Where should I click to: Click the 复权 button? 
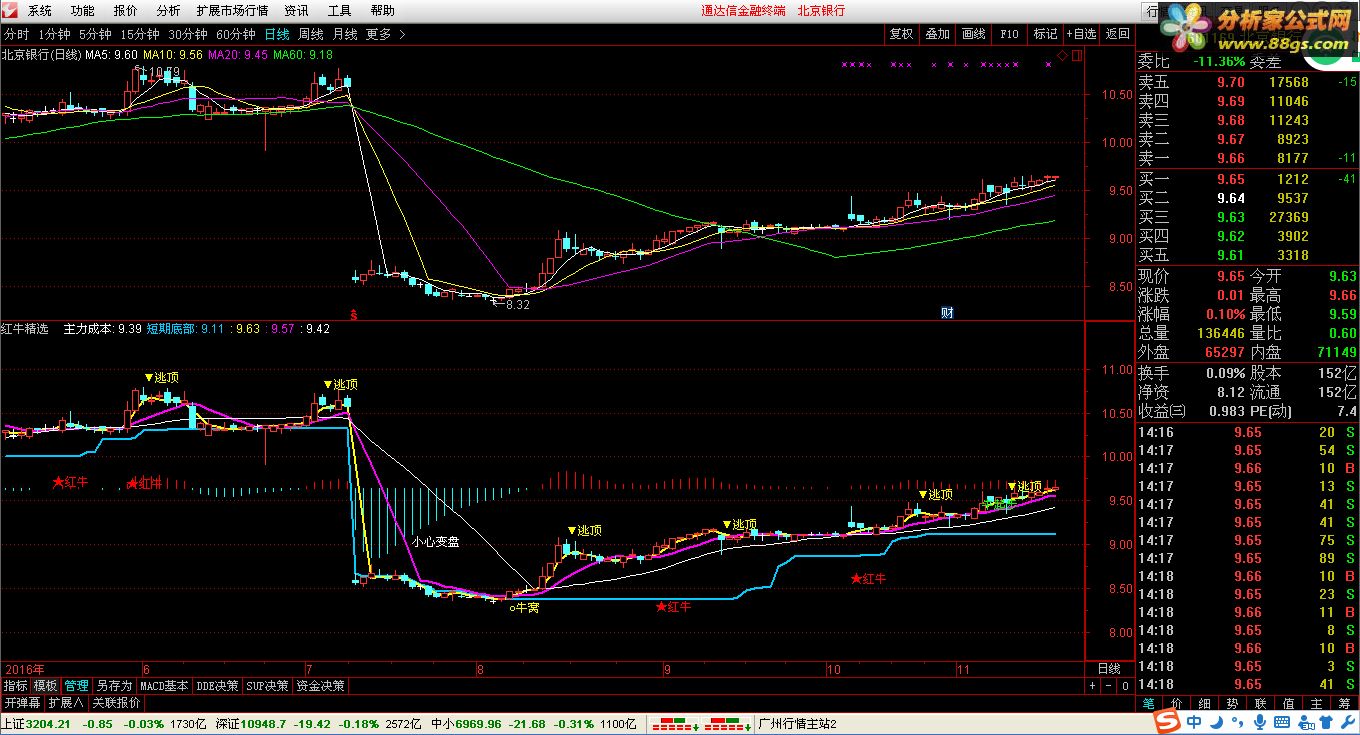(901, 34)
